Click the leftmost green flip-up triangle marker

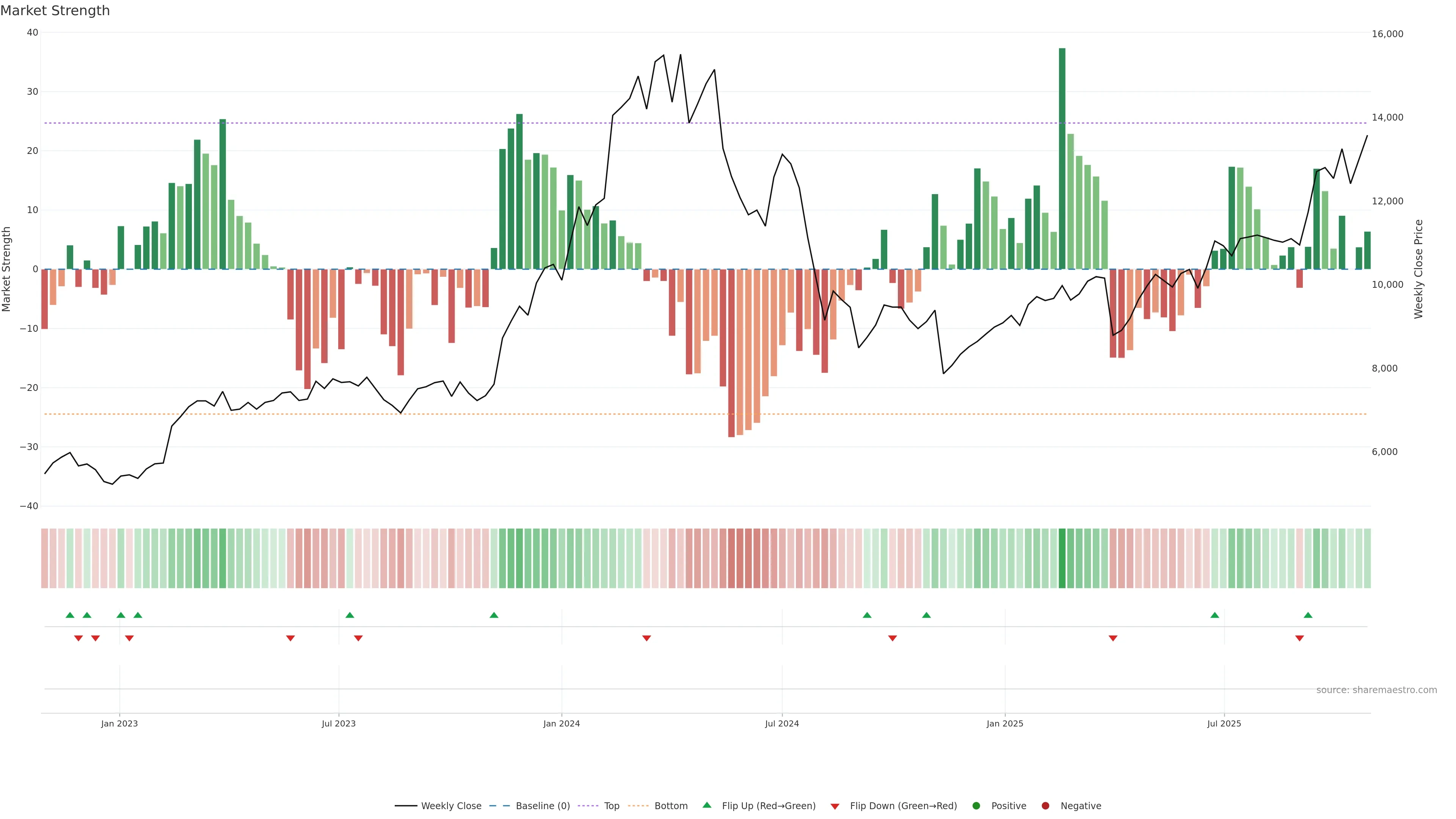pos(70,615)
